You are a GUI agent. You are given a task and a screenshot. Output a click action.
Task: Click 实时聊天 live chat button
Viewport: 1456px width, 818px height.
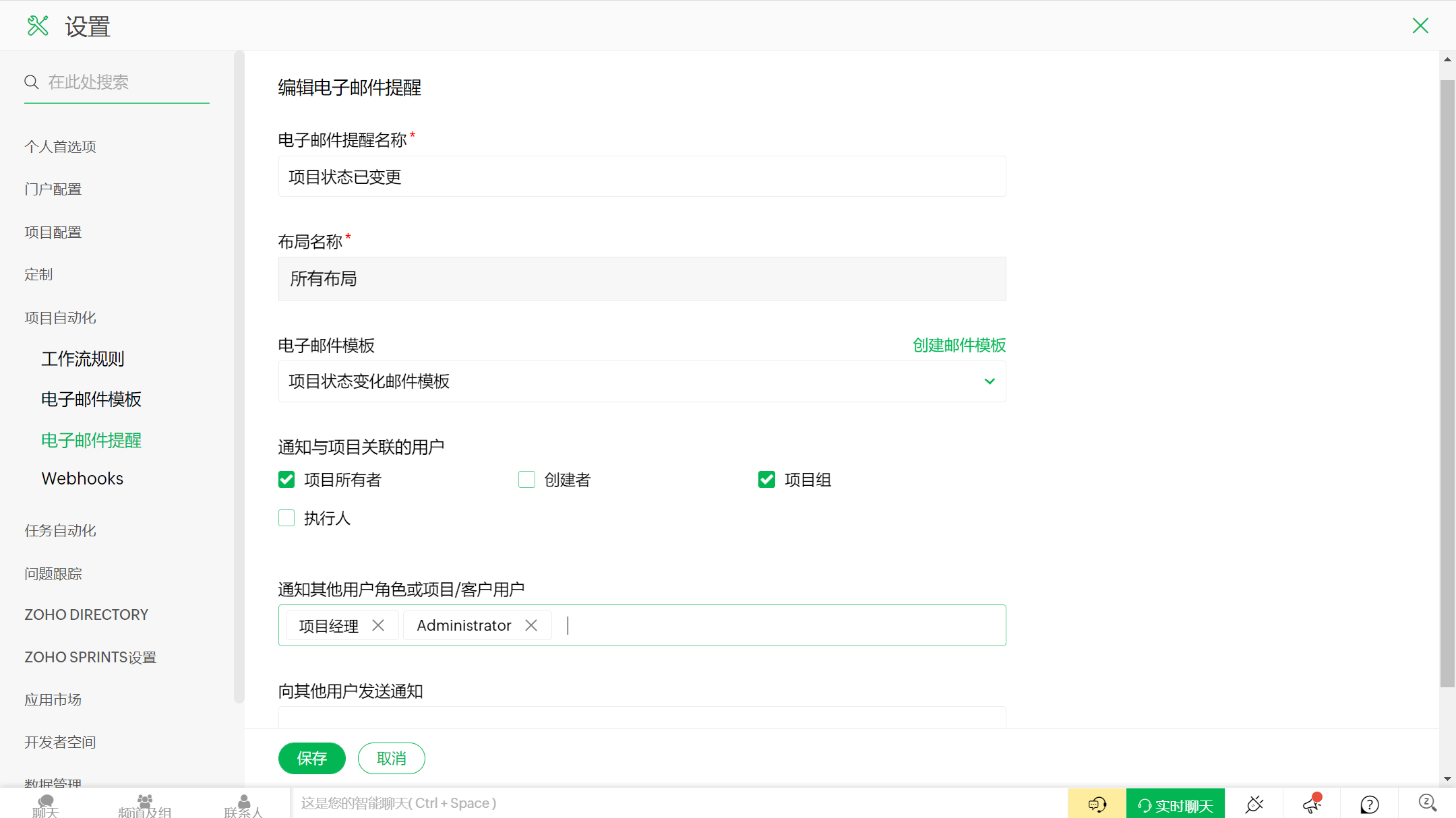(x=1176, y=804)
